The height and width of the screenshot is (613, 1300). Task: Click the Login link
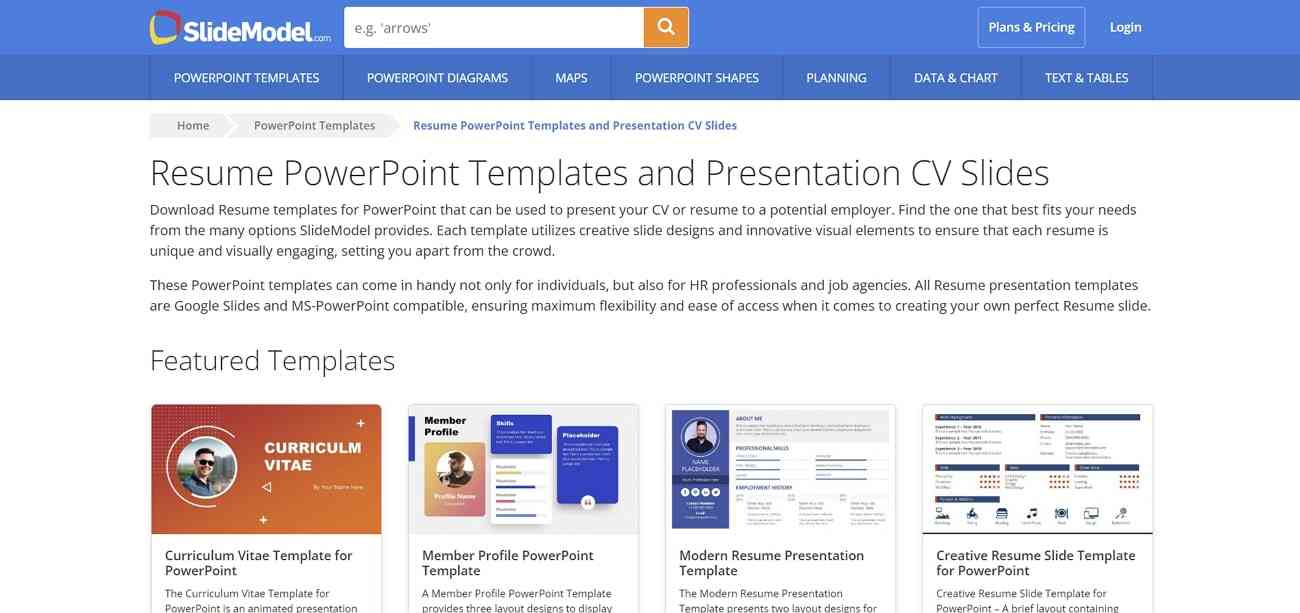coord(1125,27)
